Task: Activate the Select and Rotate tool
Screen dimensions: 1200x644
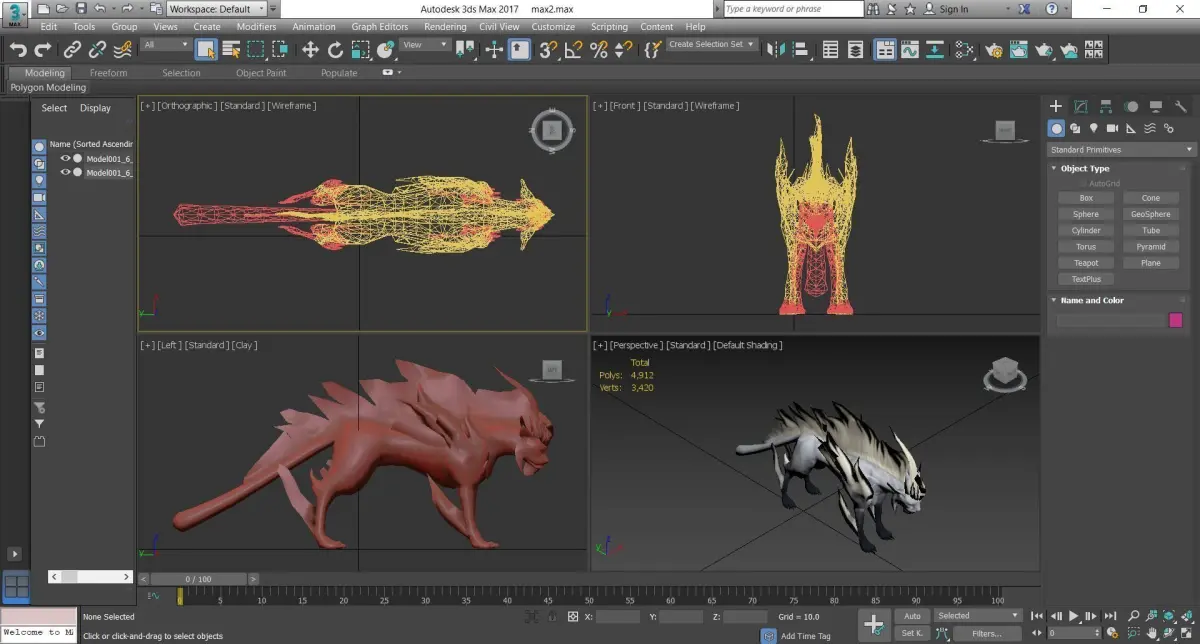Action: click(x=335, y=49)
